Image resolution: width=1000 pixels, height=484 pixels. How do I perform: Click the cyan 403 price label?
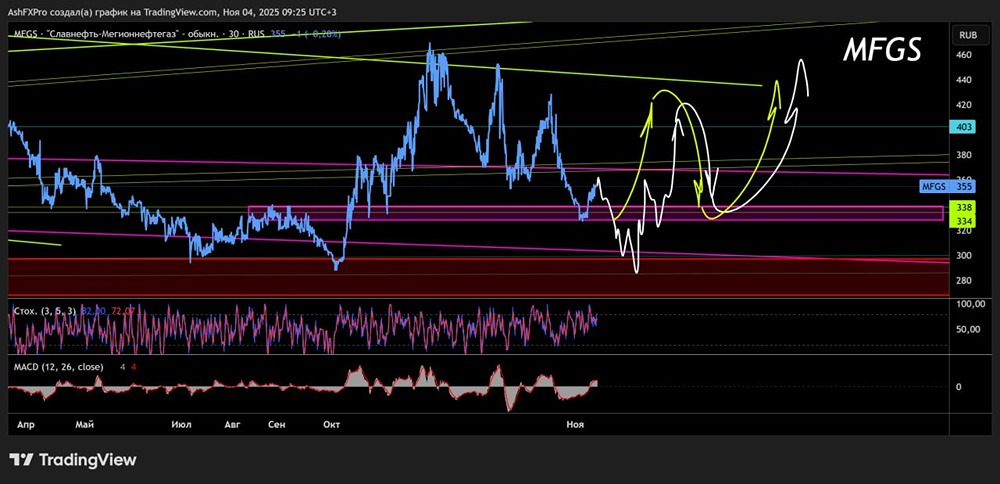pos(964,127)
